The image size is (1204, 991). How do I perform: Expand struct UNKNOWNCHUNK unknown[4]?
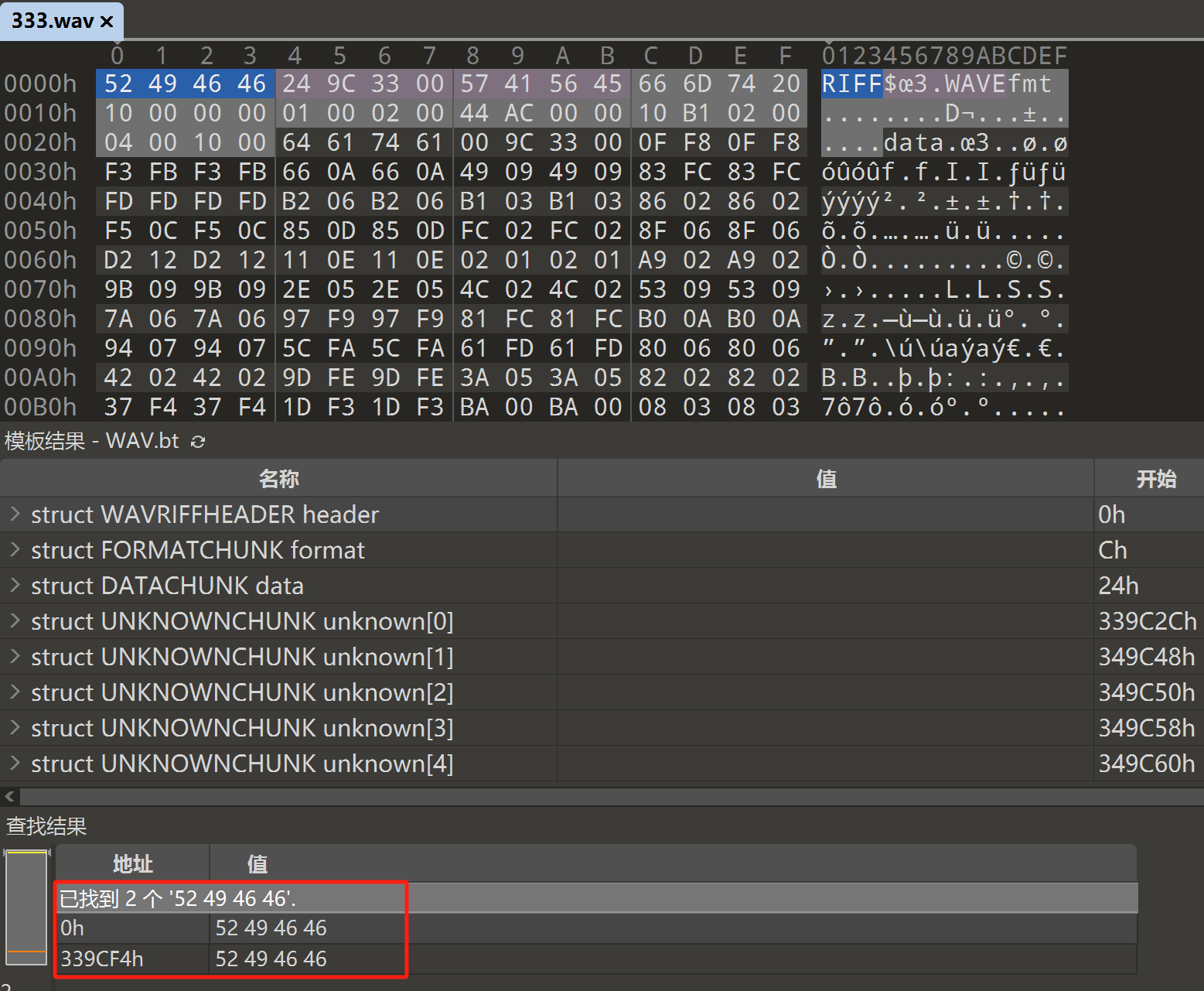(x=14, y=763)
